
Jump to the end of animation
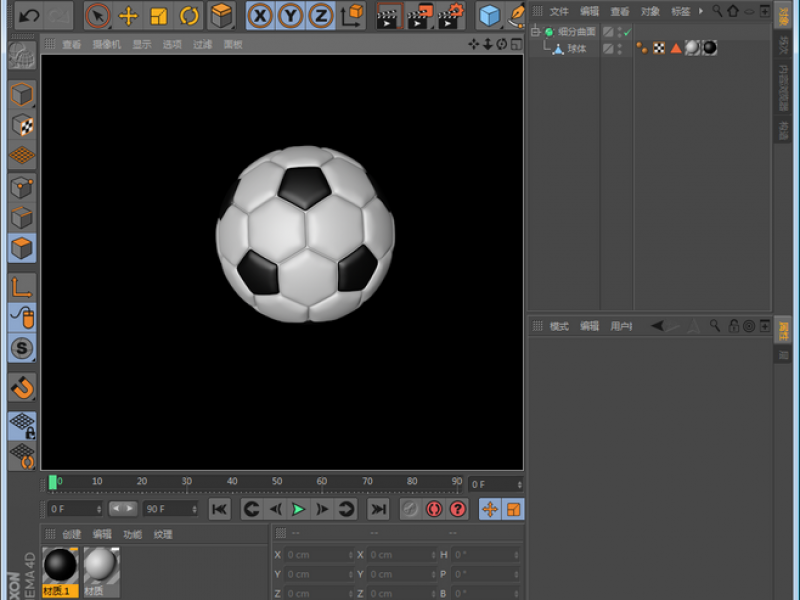point(378,509)
